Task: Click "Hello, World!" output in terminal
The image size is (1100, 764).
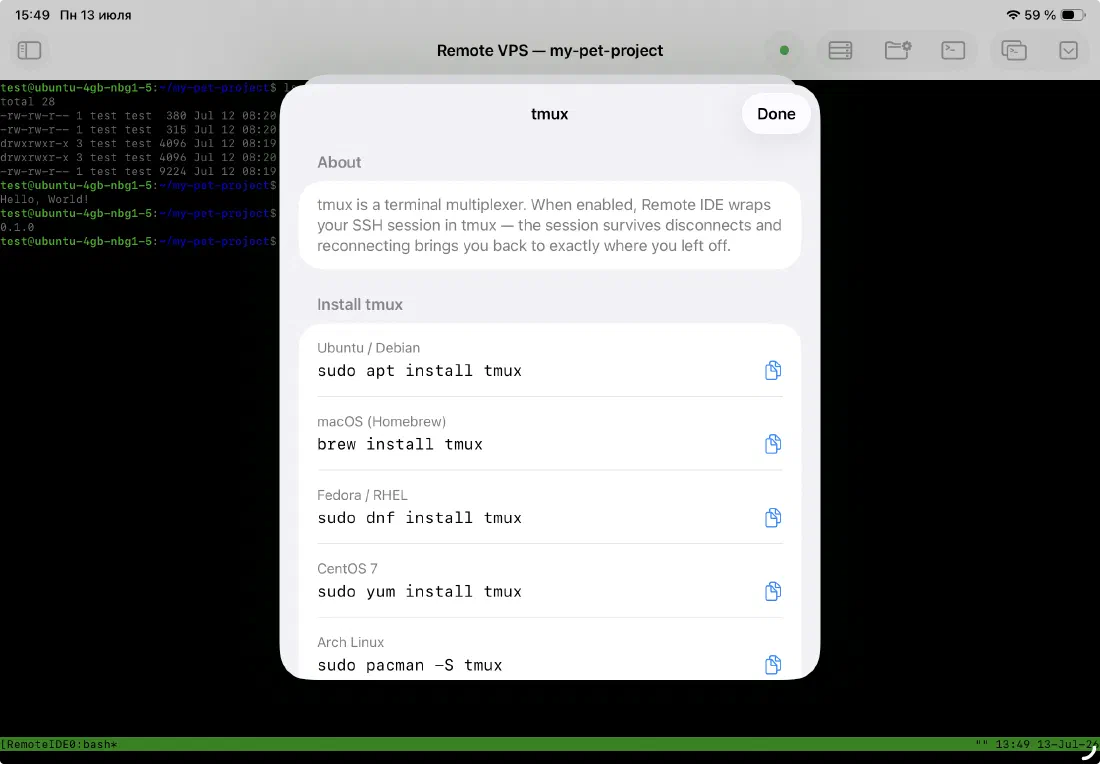Action: pos(45,199)
